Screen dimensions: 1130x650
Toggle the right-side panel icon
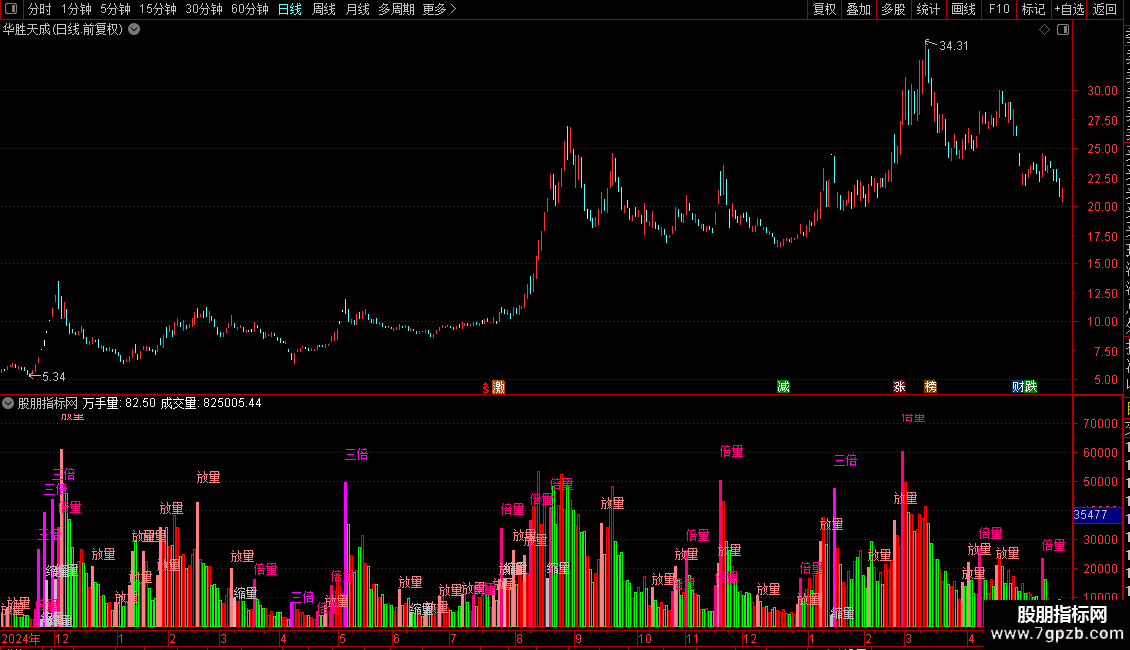pos(1063,30)
